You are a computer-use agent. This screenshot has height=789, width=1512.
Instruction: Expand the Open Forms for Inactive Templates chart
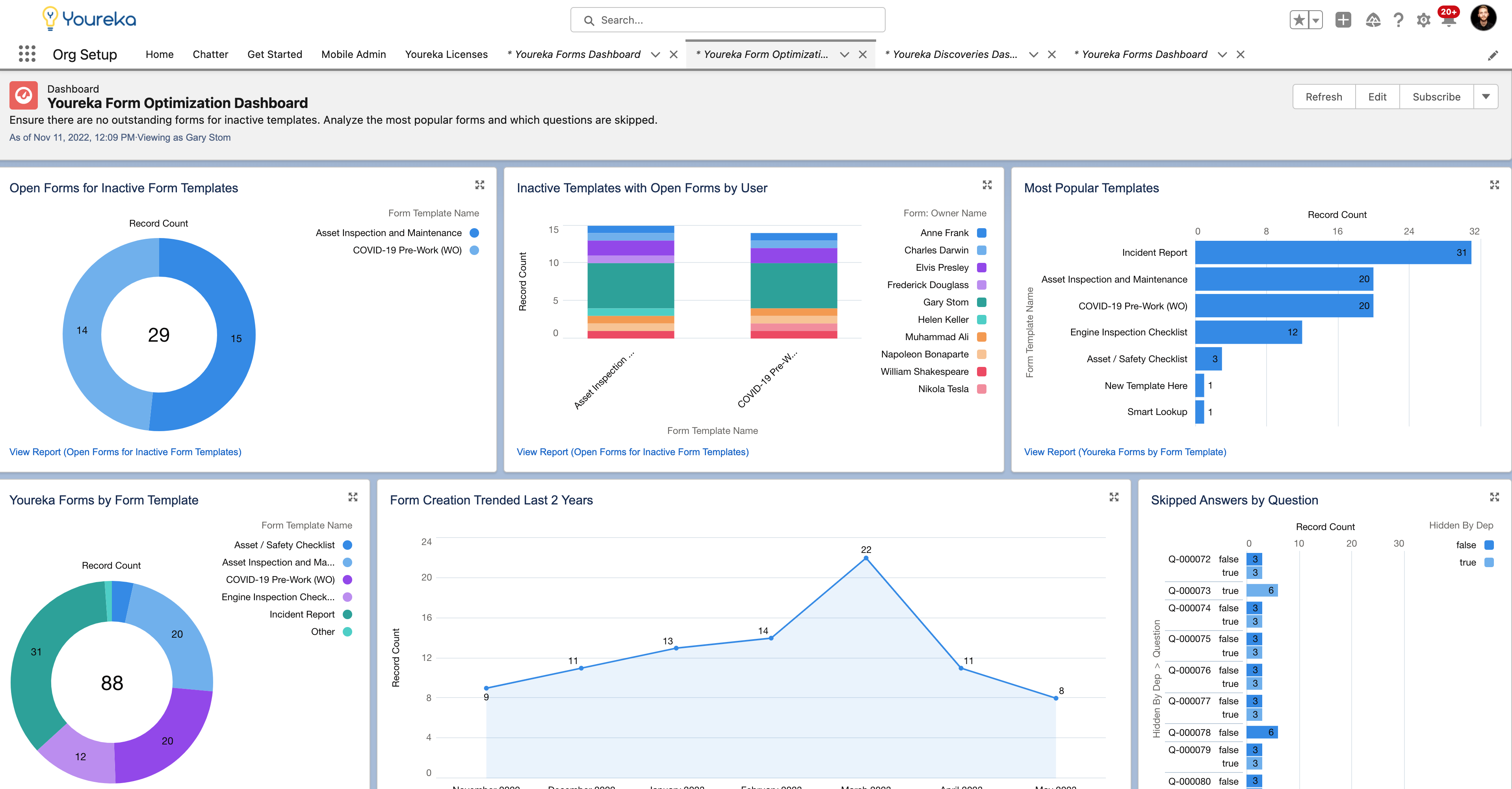coord(479,185)
